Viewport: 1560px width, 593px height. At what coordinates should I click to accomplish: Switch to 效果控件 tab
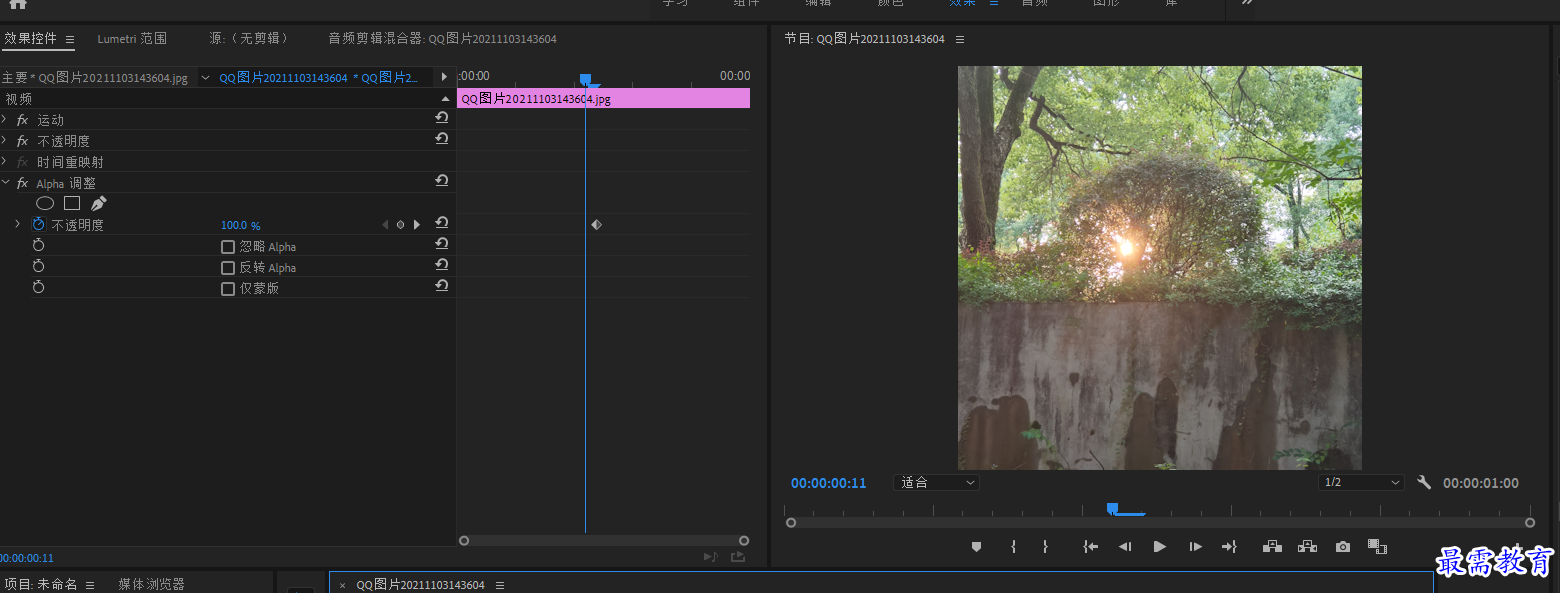pos(31,39)
